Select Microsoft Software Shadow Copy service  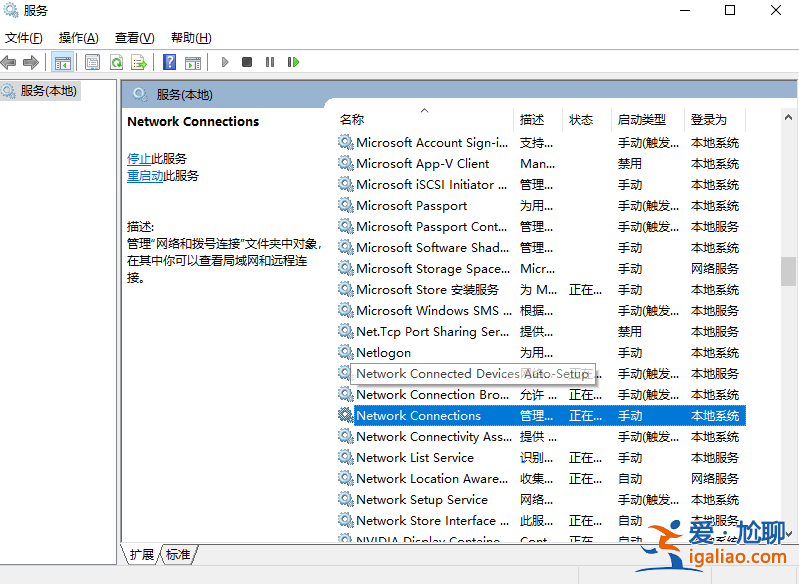coord(433,248)
